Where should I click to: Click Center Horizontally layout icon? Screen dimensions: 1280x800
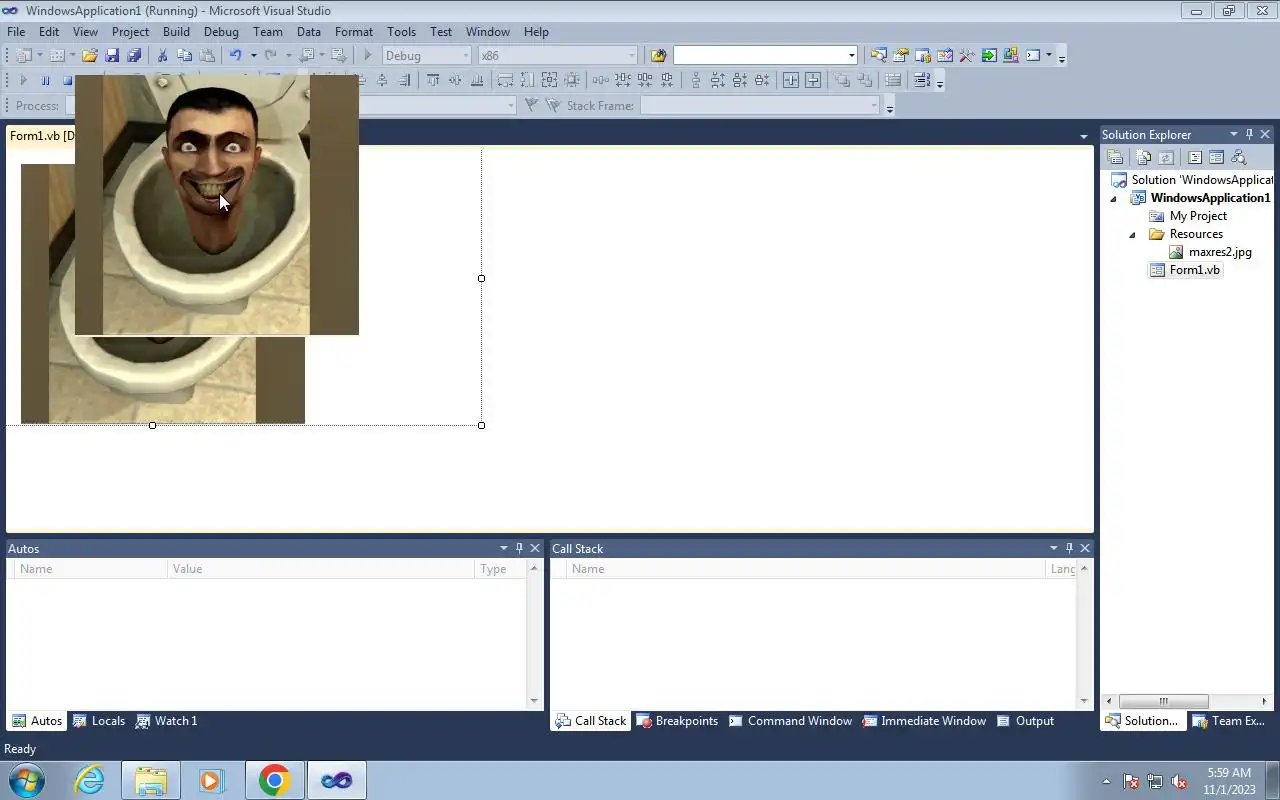pyautogui.click(x=791, y=81)
